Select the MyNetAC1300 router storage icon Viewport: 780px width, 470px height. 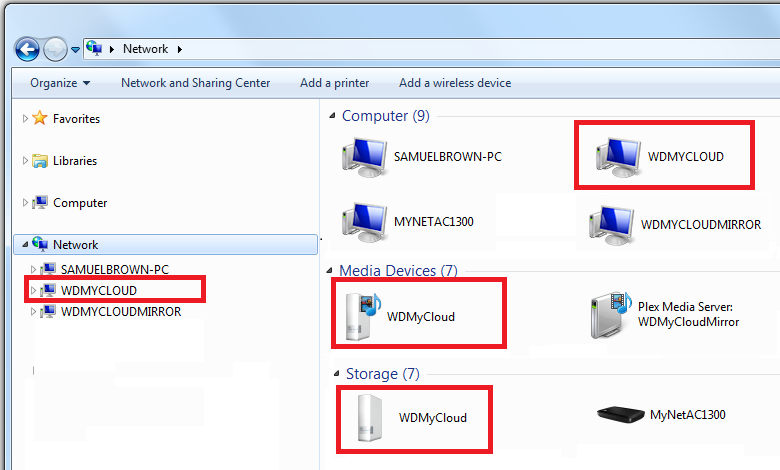[x=620, y=414]
